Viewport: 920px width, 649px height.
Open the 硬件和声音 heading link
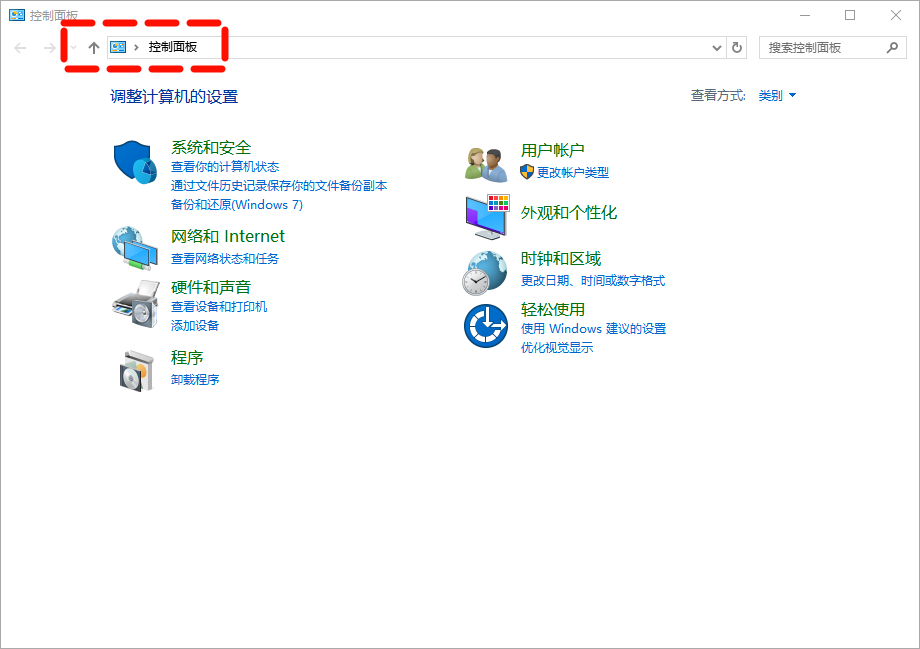tap(211, 287)
